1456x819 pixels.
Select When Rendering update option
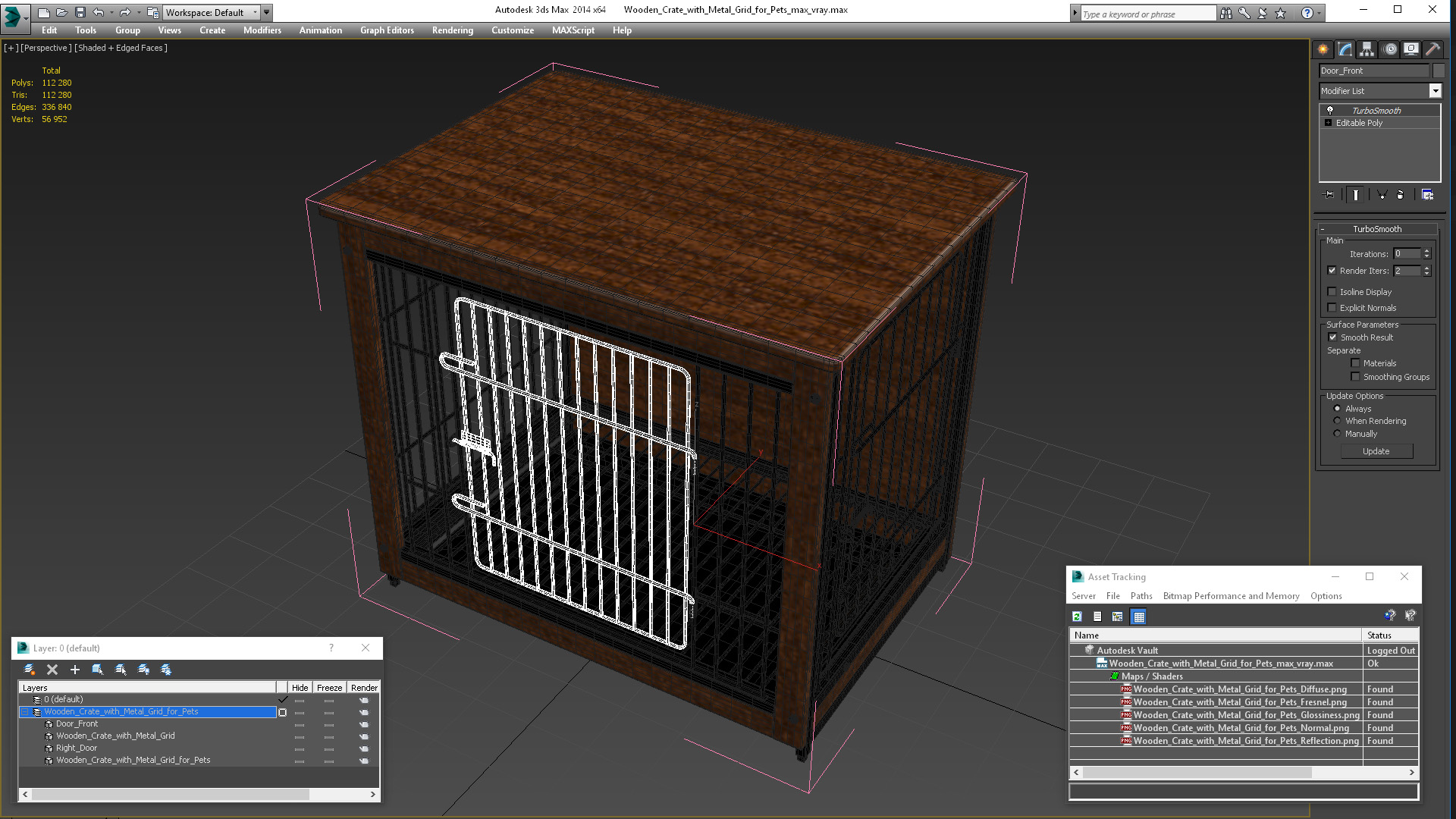point(1337,421)
